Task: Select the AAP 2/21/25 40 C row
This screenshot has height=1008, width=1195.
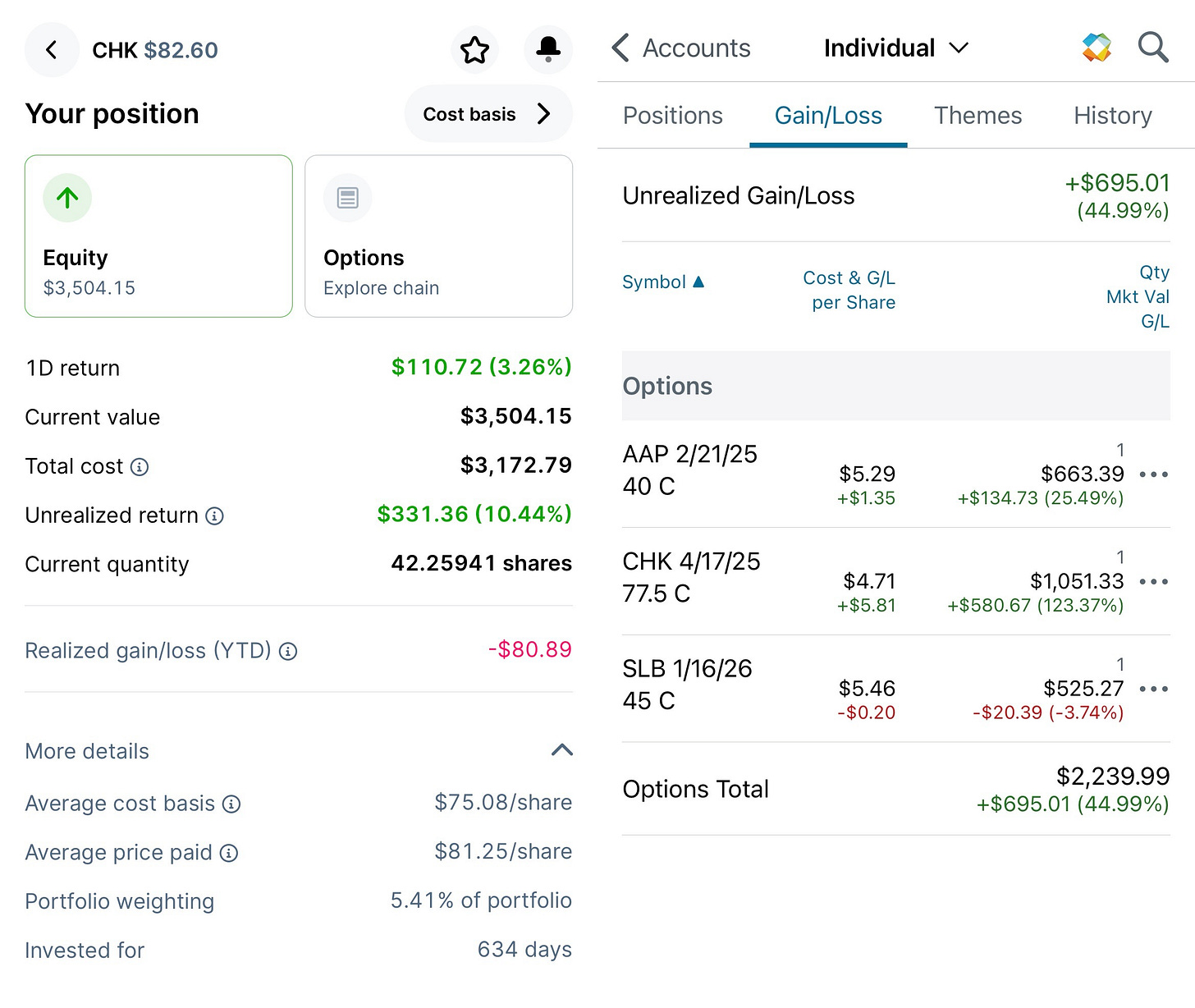Action: pyautogui.click(x=896, y=474)
